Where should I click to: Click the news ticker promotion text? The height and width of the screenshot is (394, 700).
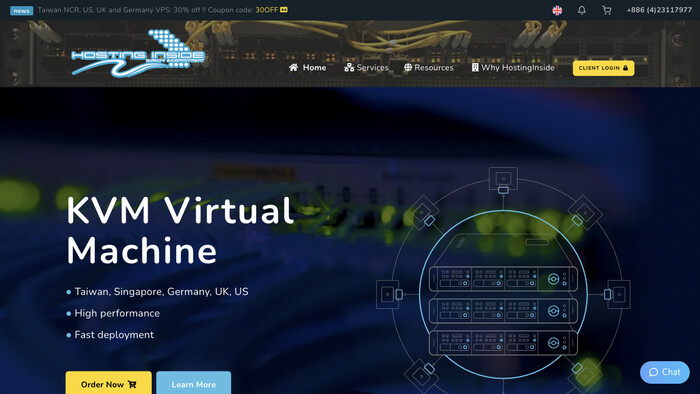coord(163,10)
